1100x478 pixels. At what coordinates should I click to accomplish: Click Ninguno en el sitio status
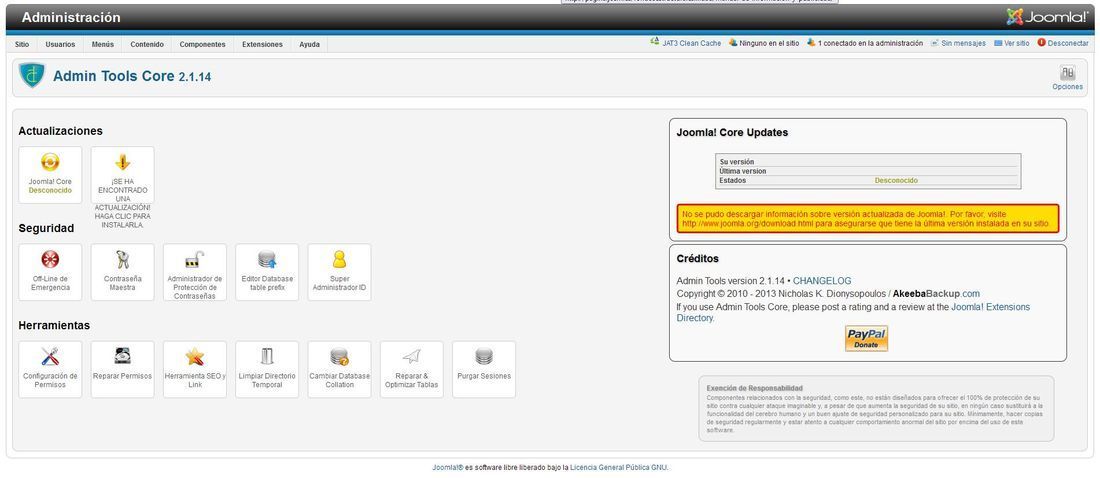click(x=764, y=43)
